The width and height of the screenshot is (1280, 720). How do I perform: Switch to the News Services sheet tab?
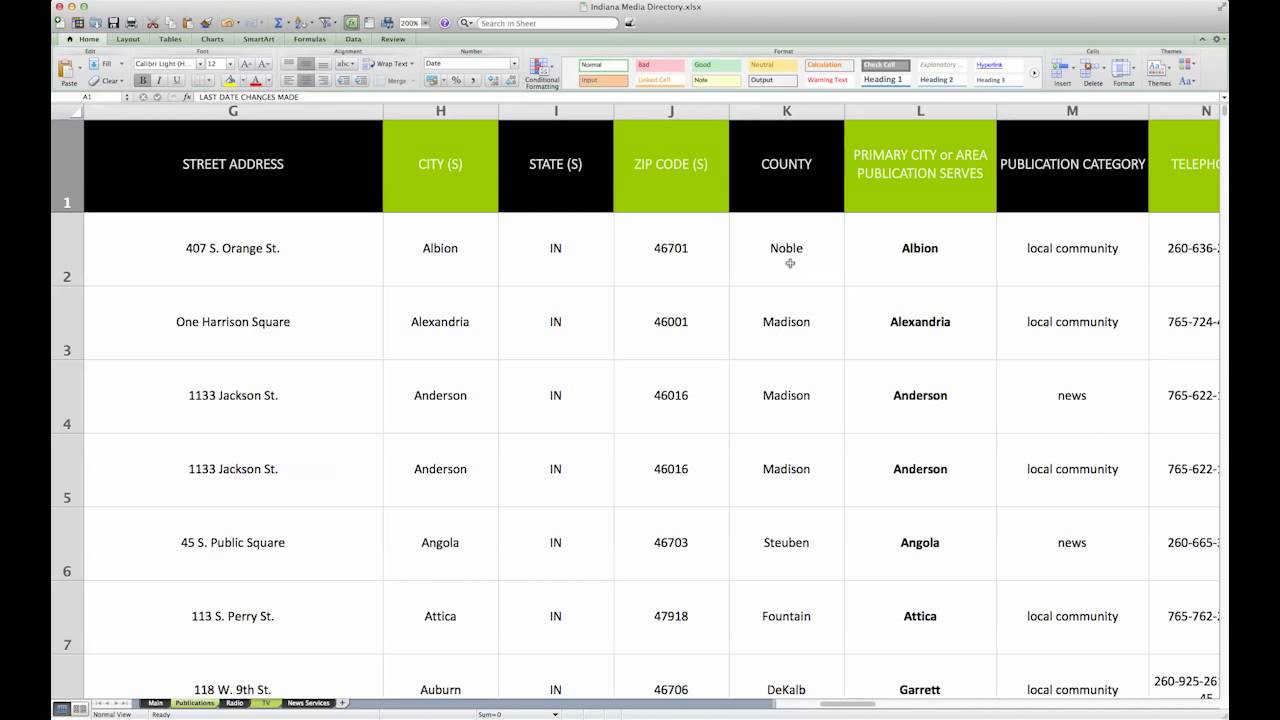308,703
